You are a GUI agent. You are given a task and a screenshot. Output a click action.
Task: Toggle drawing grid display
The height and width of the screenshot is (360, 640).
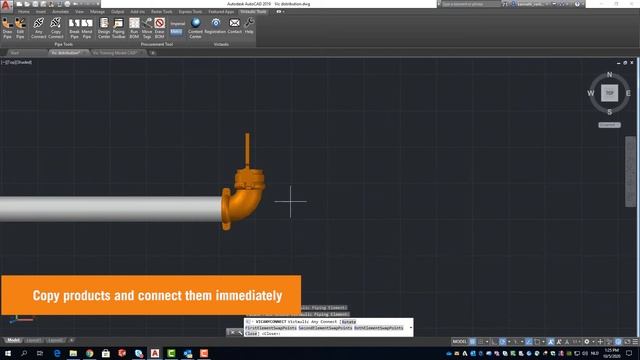[472, 342]
